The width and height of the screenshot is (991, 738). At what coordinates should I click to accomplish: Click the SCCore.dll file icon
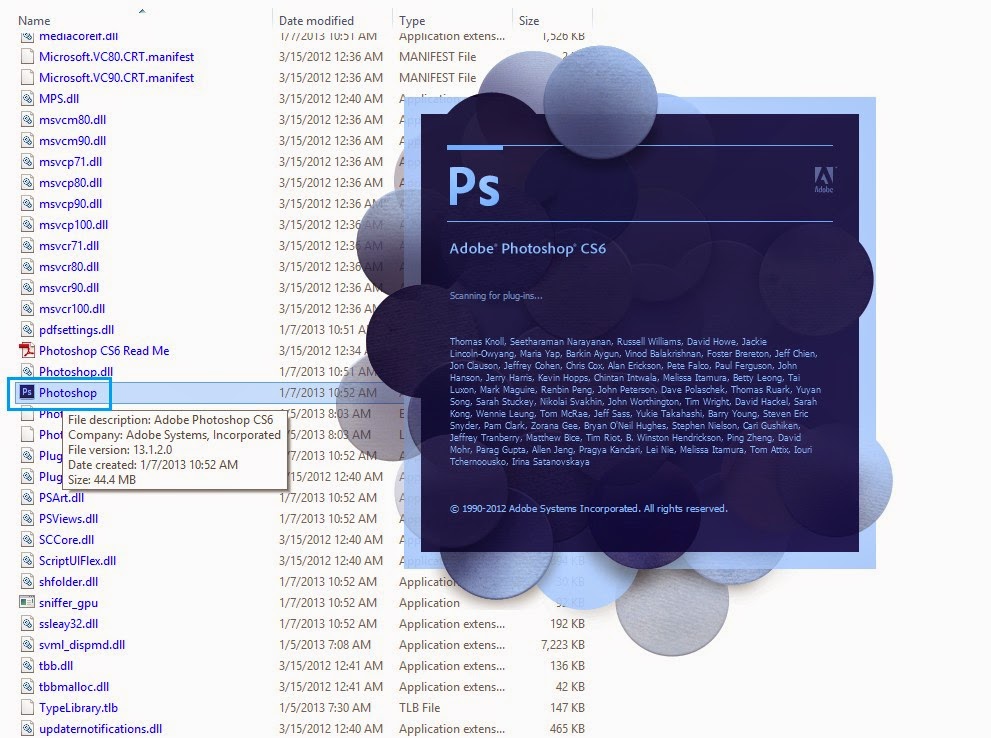[x=27, y=540]
